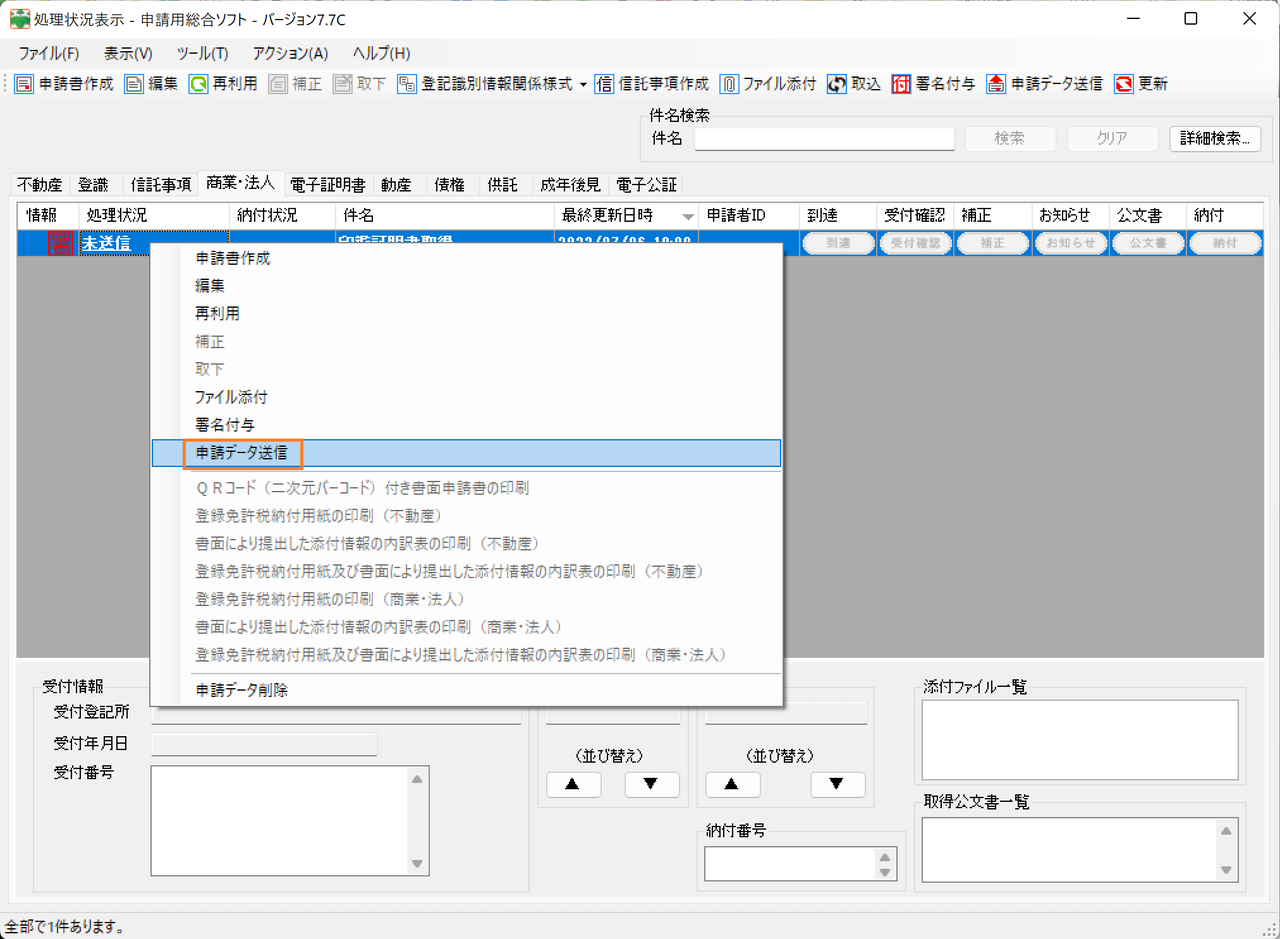Click the 署名付与 signature toolbar icon
The image size is (1280, 939).
[900, 84]
